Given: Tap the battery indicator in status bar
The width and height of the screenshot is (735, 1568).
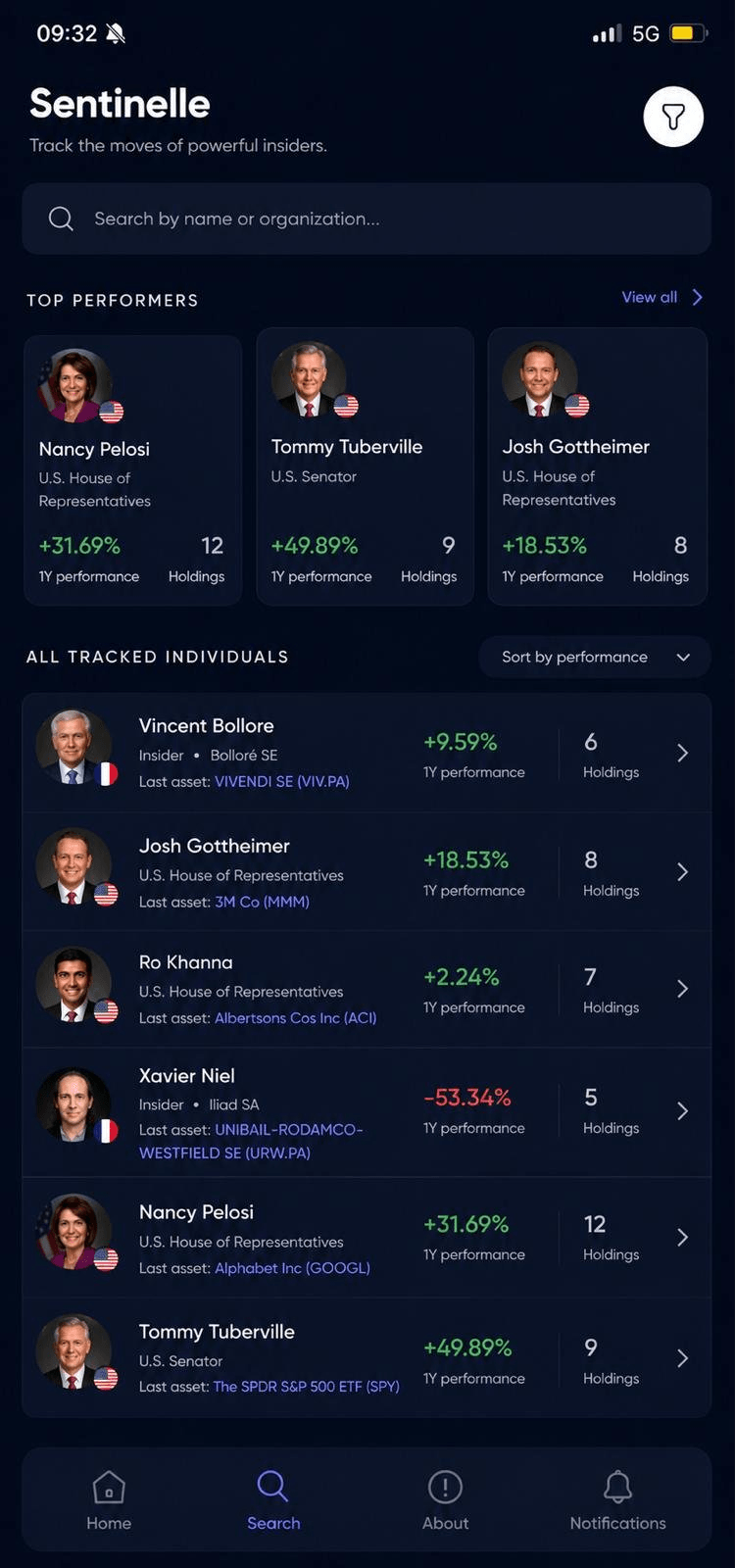Looking at the screenshot, I should [688, 33].
